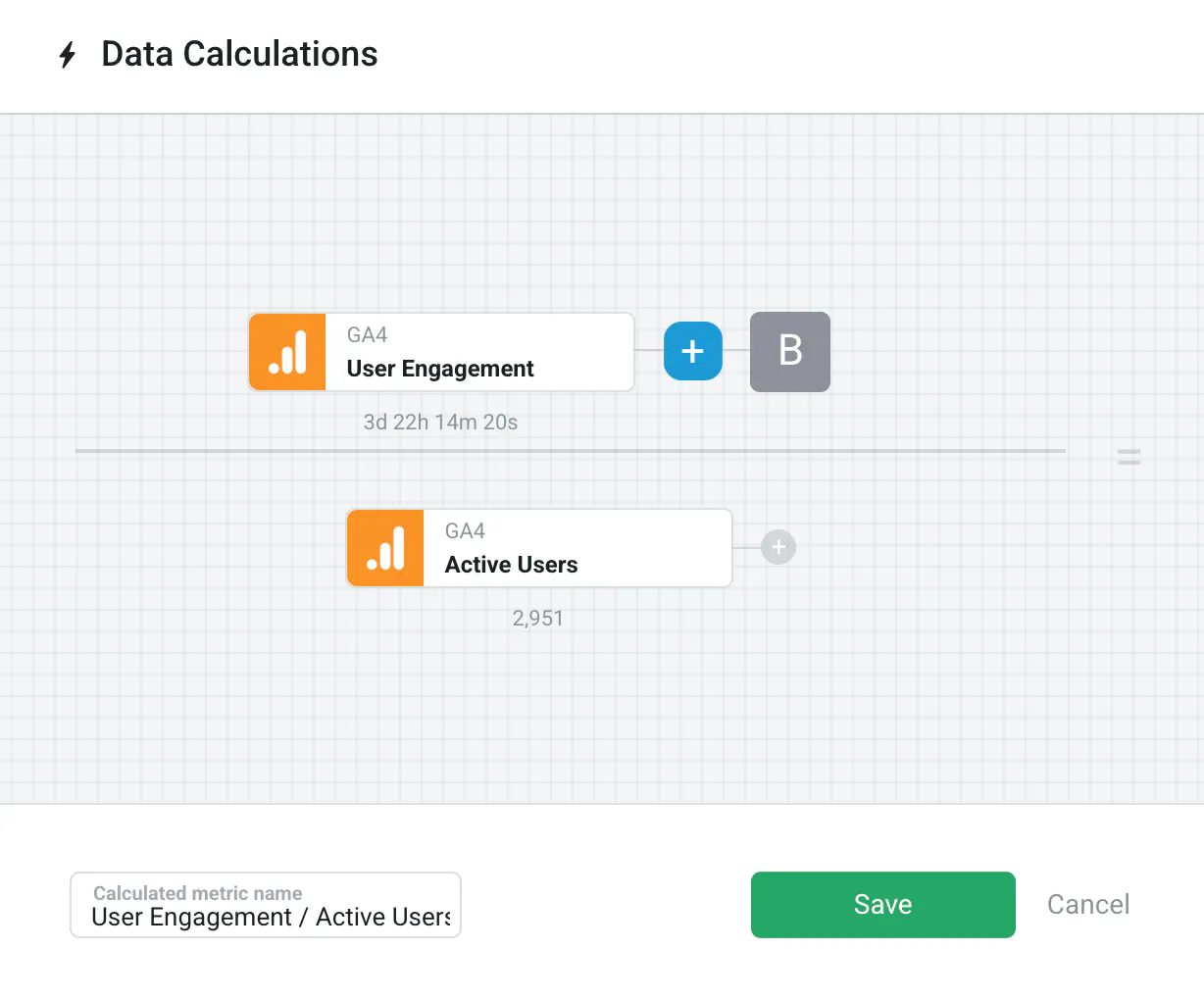The height and width of the screenshot is (1000, 1204).
Task: Click the 3d 22h 14m 20s value
Action: click(x=440, y=423)
